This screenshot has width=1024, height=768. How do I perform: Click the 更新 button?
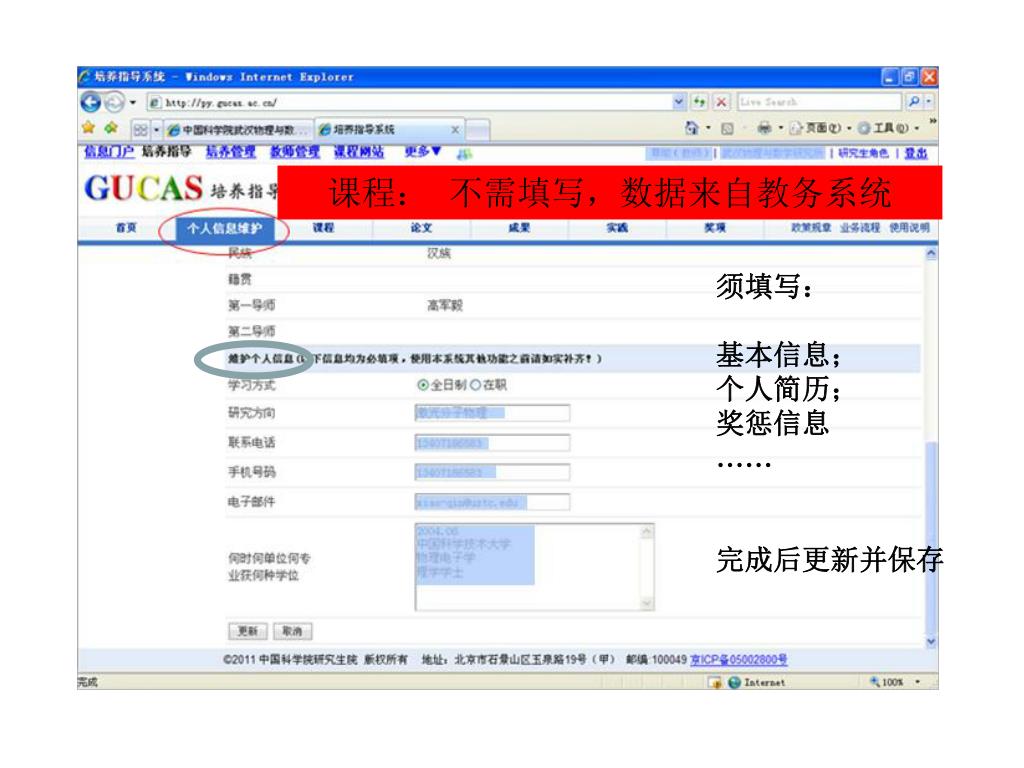(x=248, y=631)
